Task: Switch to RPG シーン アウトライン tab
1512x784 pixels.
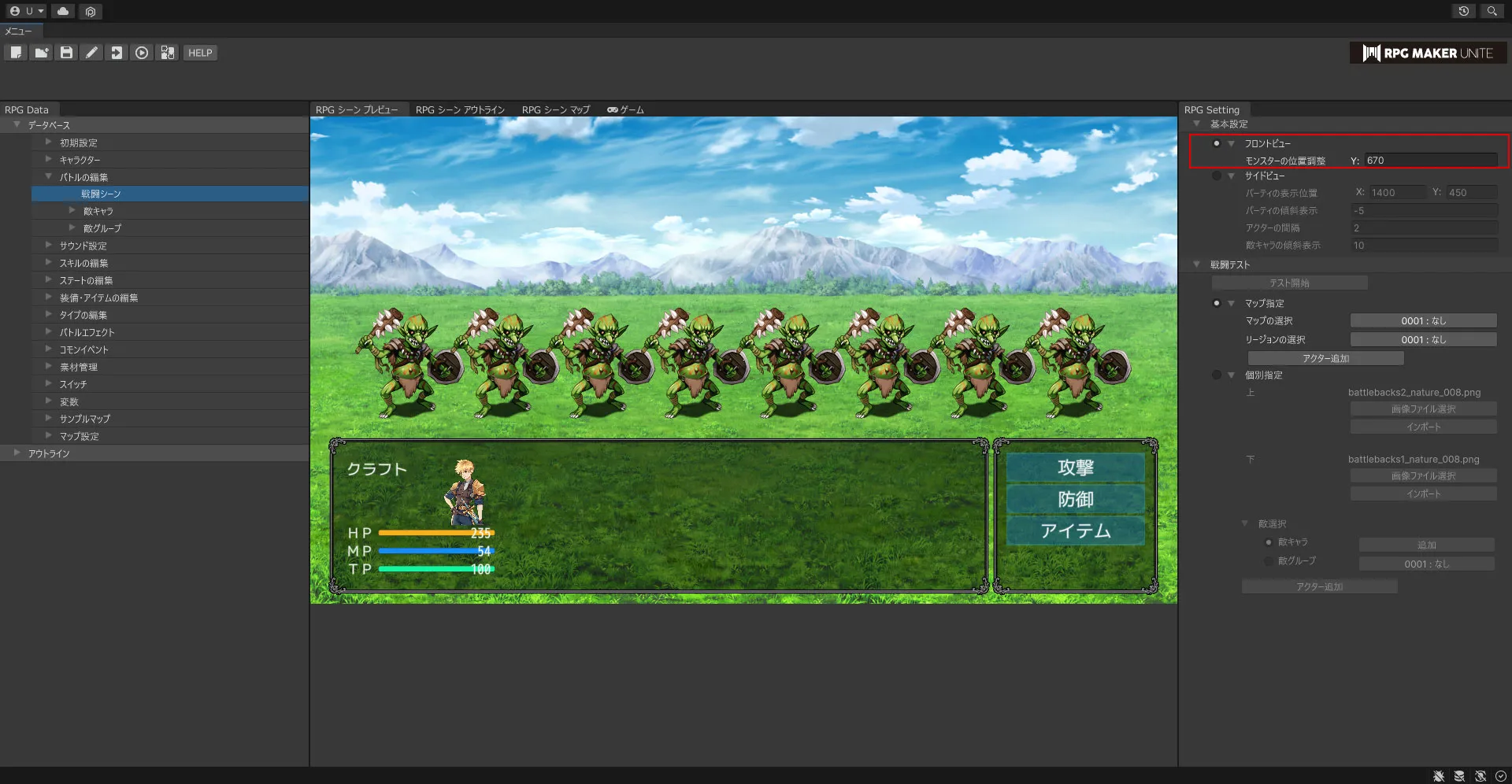Action: pos(460,110)
